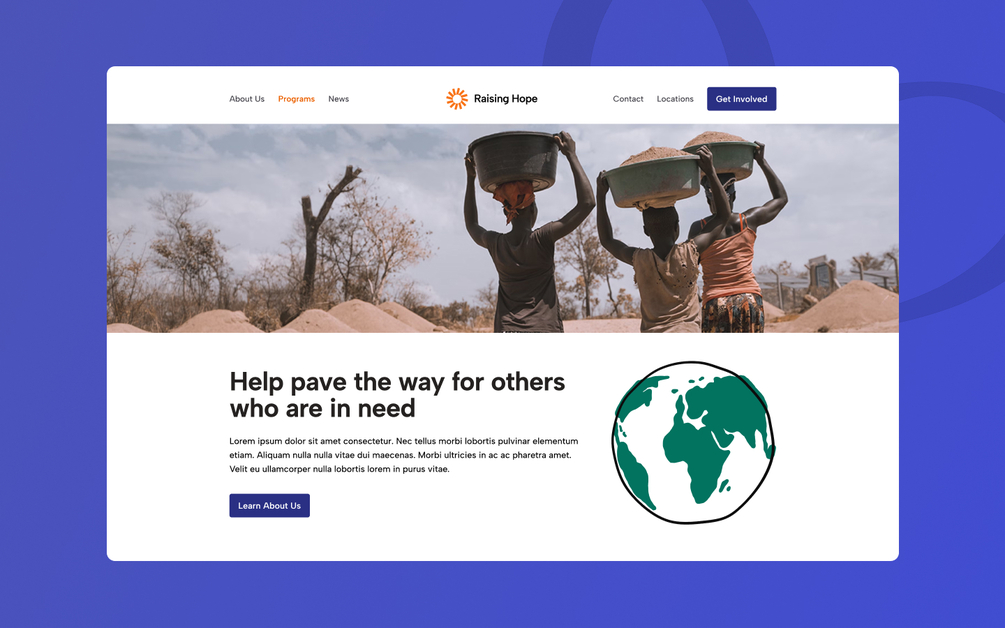Open the About Us nav link

click(x=247, y=99)
